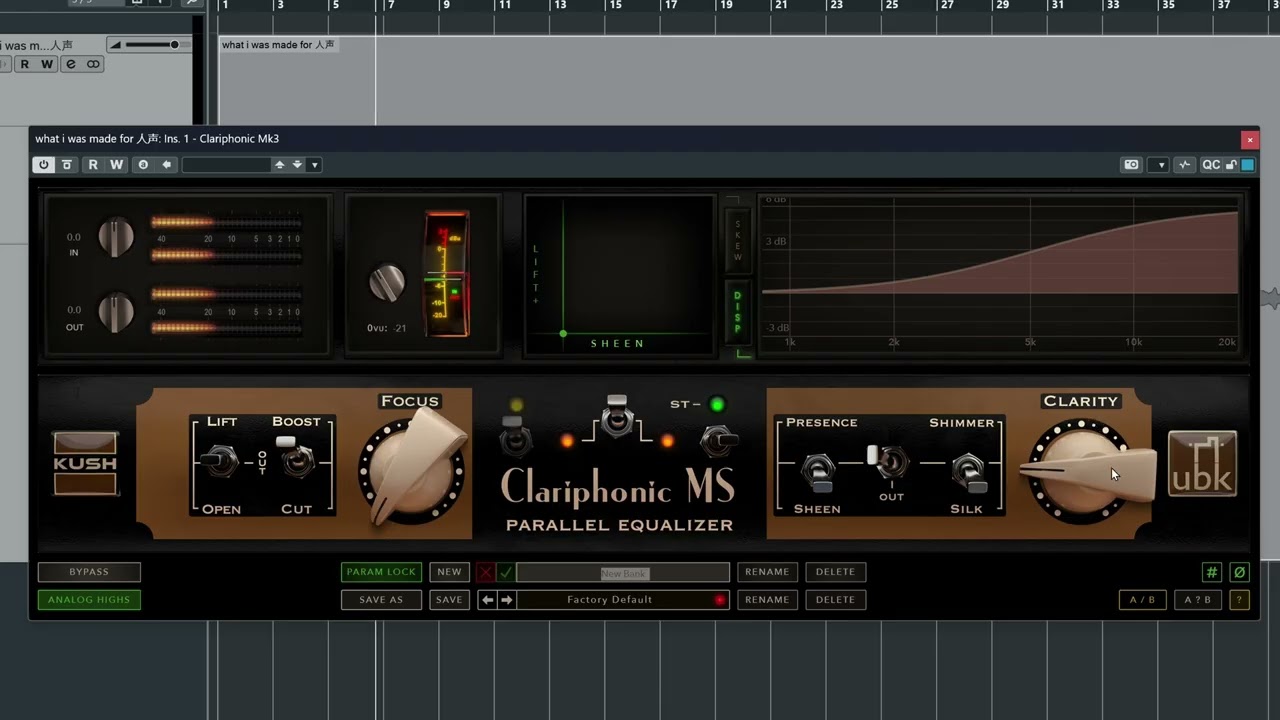Click RENAME in the bank row

click(x=767, y=572)
